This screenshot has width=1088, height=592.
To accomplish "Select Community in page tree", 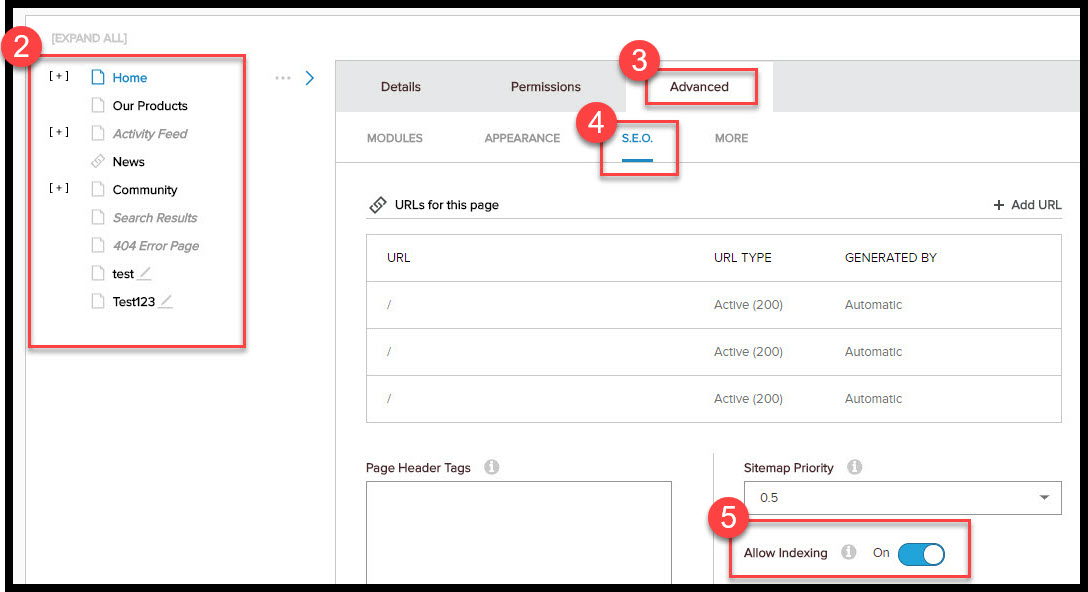I will click(x=145, y=189).
